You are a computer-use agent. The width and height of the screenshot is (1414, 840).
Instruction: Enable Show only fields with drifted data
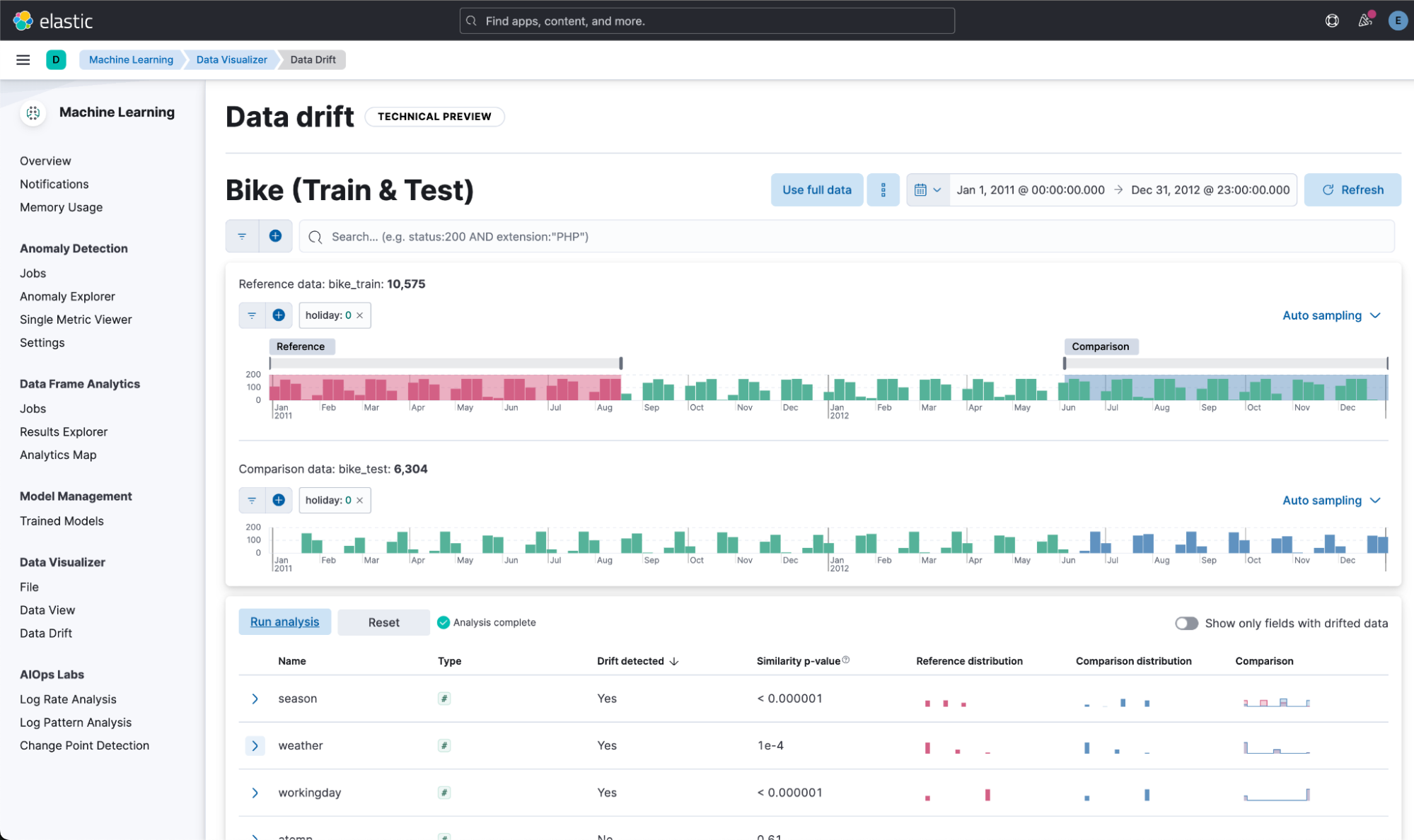[1186, 623]
